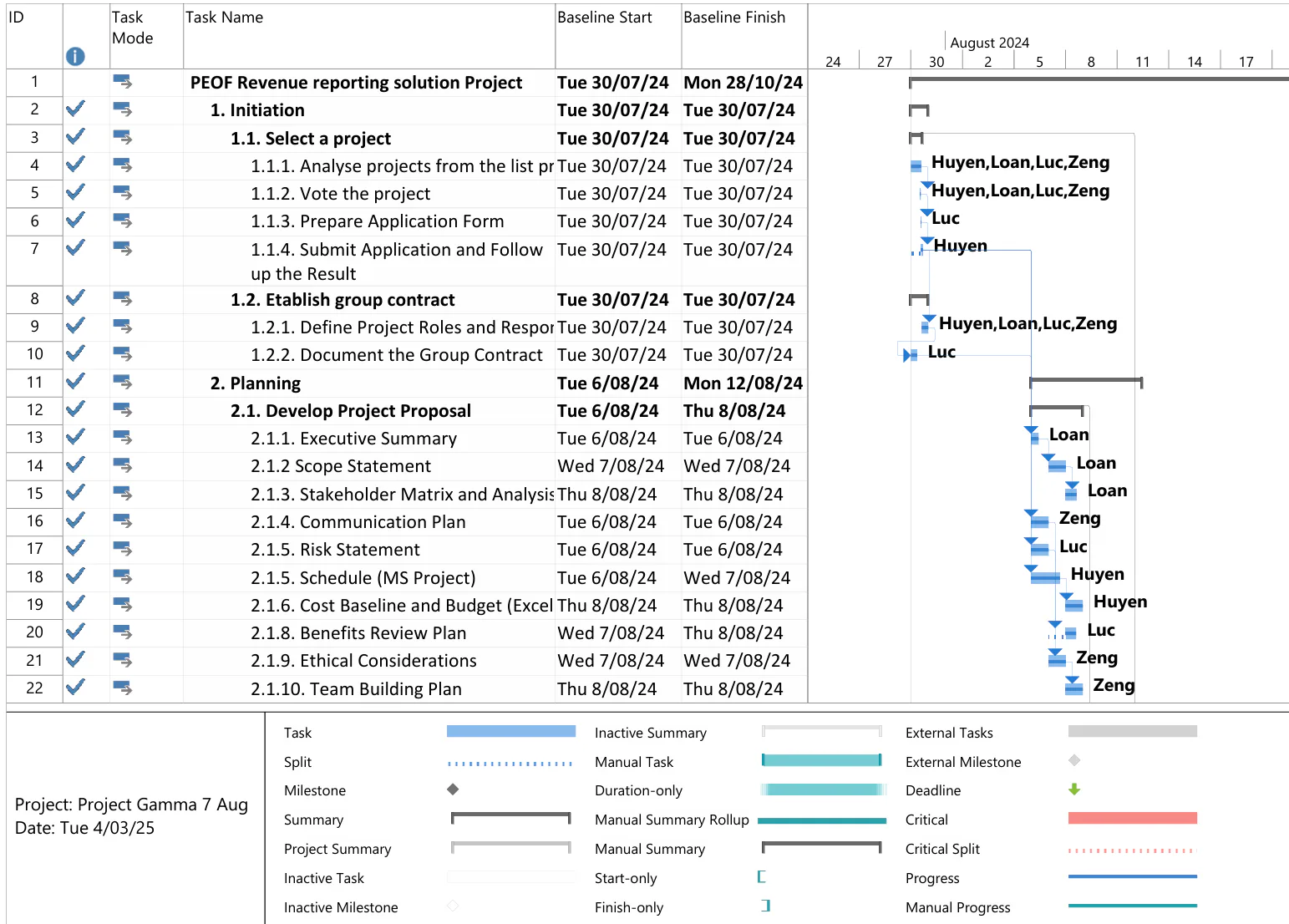Click the task mode icon for Scope Statement row
The height and width of the screenshot is (924, 1289).
point(123,465)
